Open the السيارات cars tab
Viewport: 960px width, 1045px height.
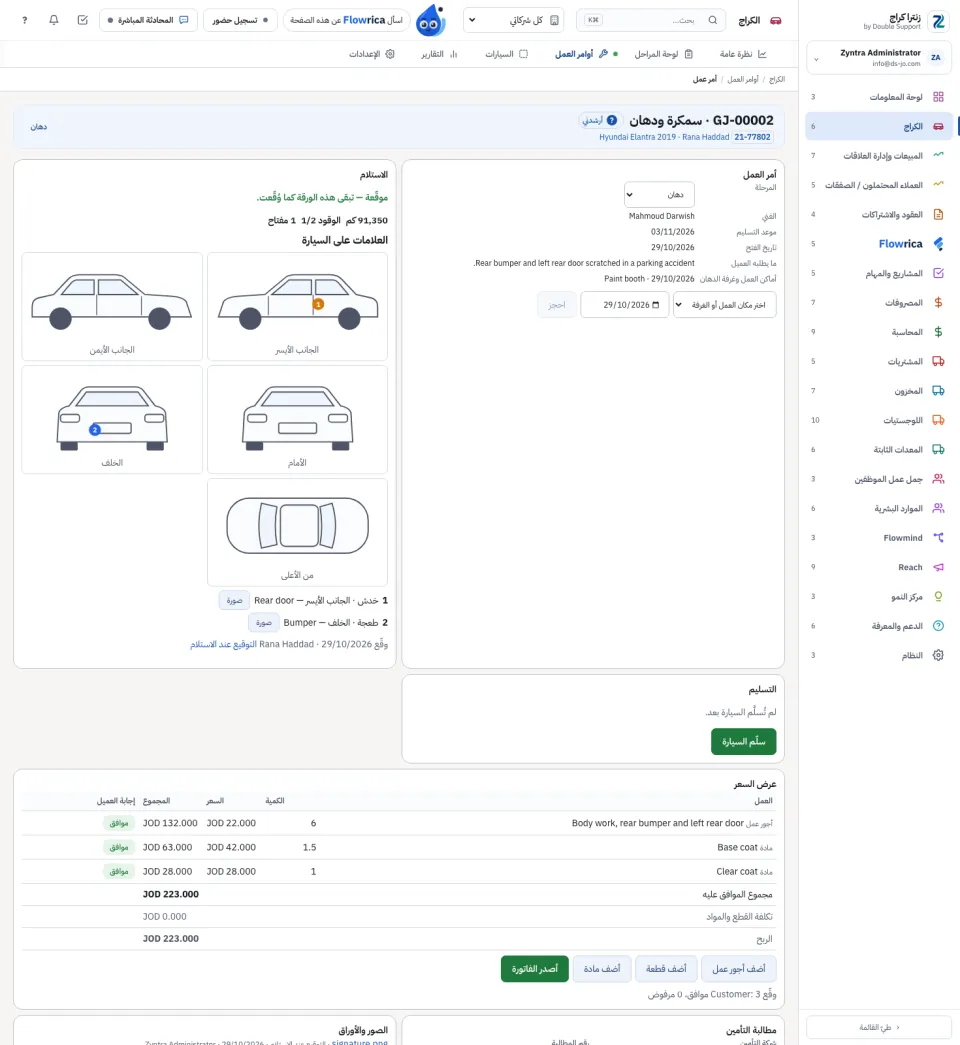[506, 54]
